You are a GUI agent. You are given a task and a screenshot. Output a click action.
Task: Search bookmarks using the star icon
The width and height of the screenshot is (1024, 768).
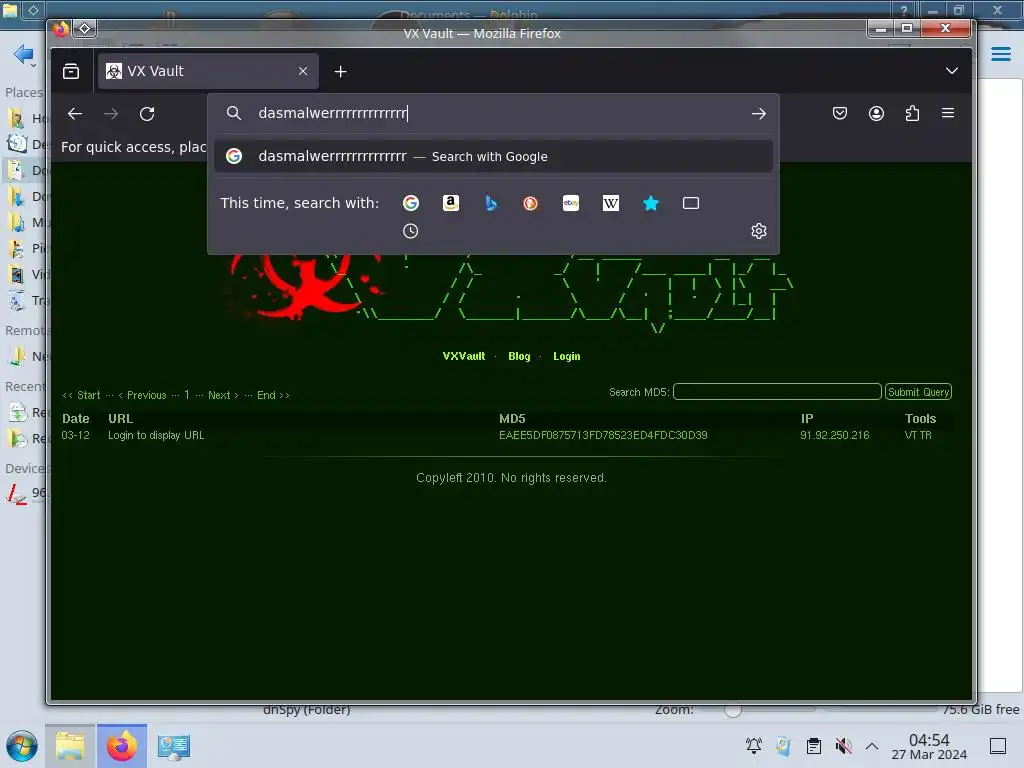[x=651, y=203]
